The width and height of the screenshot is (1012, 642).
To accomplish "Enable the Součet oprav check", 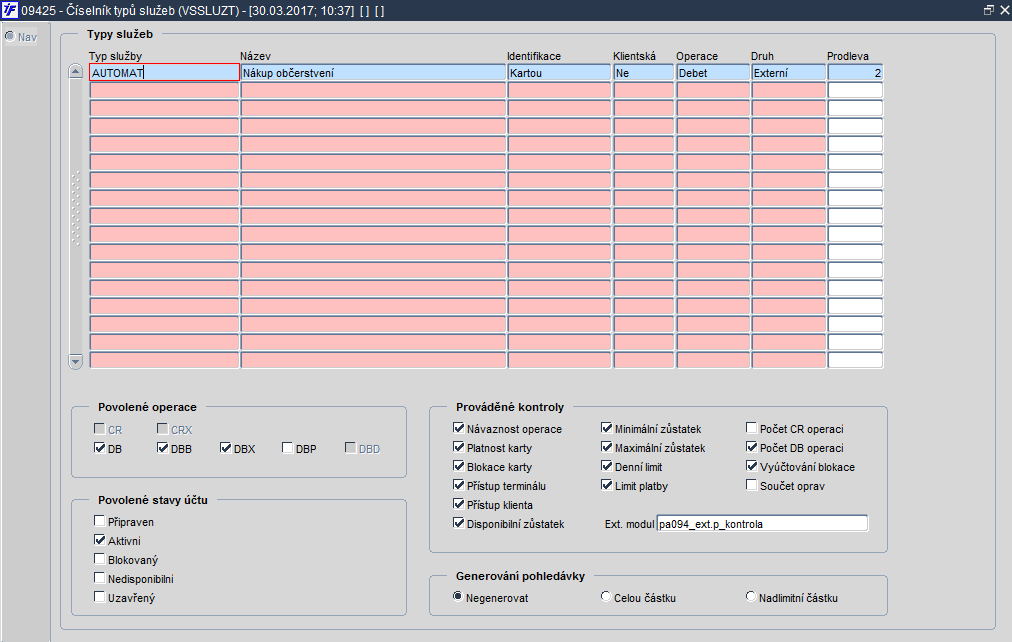I will pyautogui.click(x=752, y=485).
